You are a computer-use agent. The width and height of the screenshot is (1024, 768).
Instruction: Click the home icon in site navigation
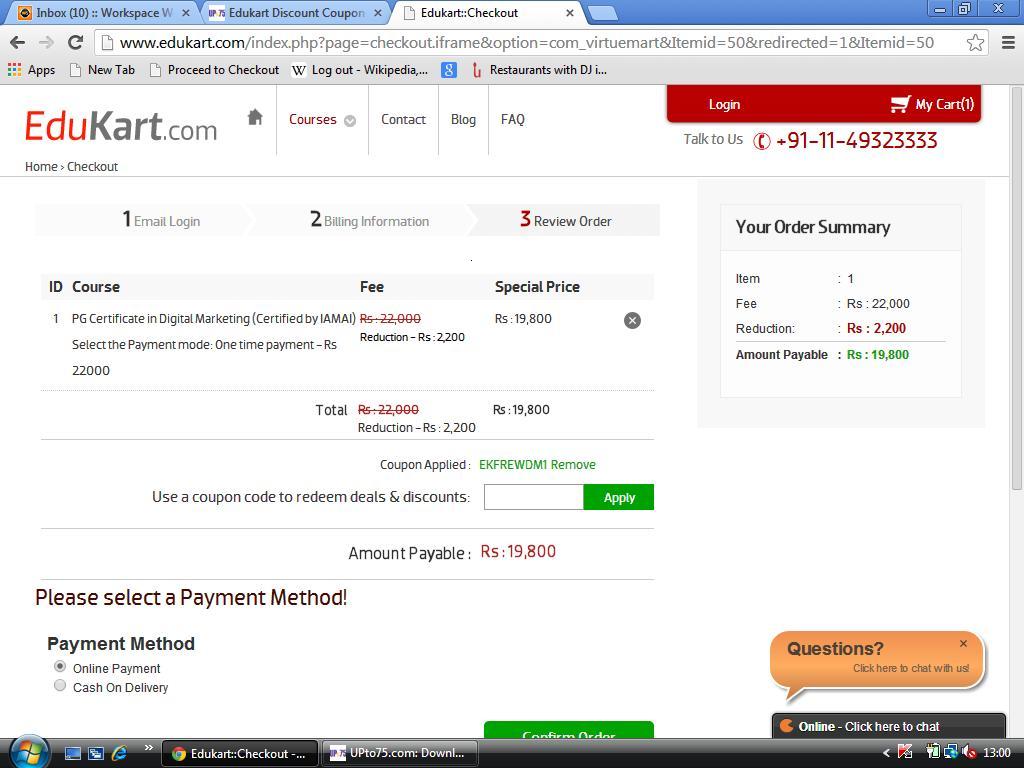coord(255,118)
